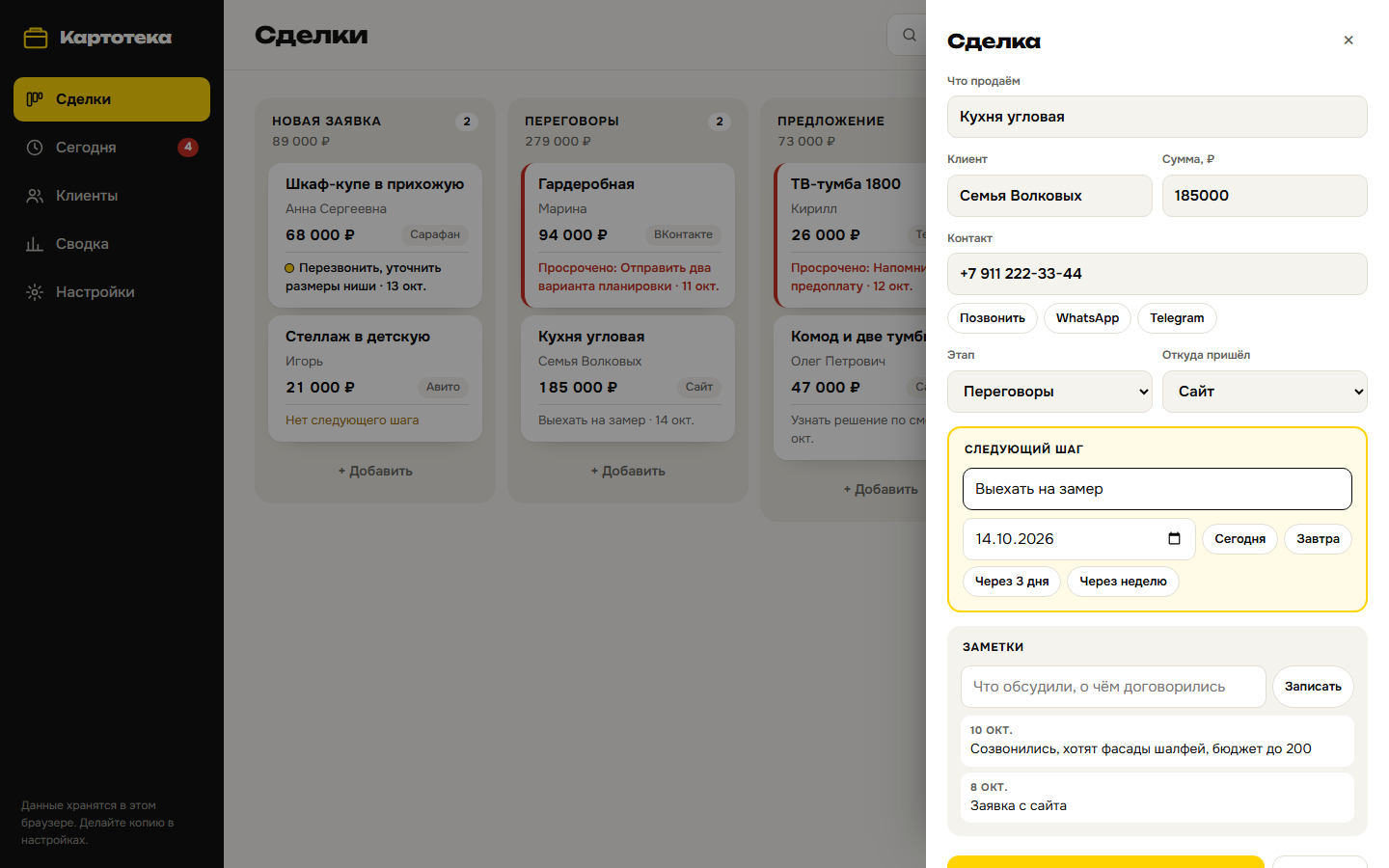Open the Кухня угловая board card
The image size is (1389, 868).
click(628, 379)
